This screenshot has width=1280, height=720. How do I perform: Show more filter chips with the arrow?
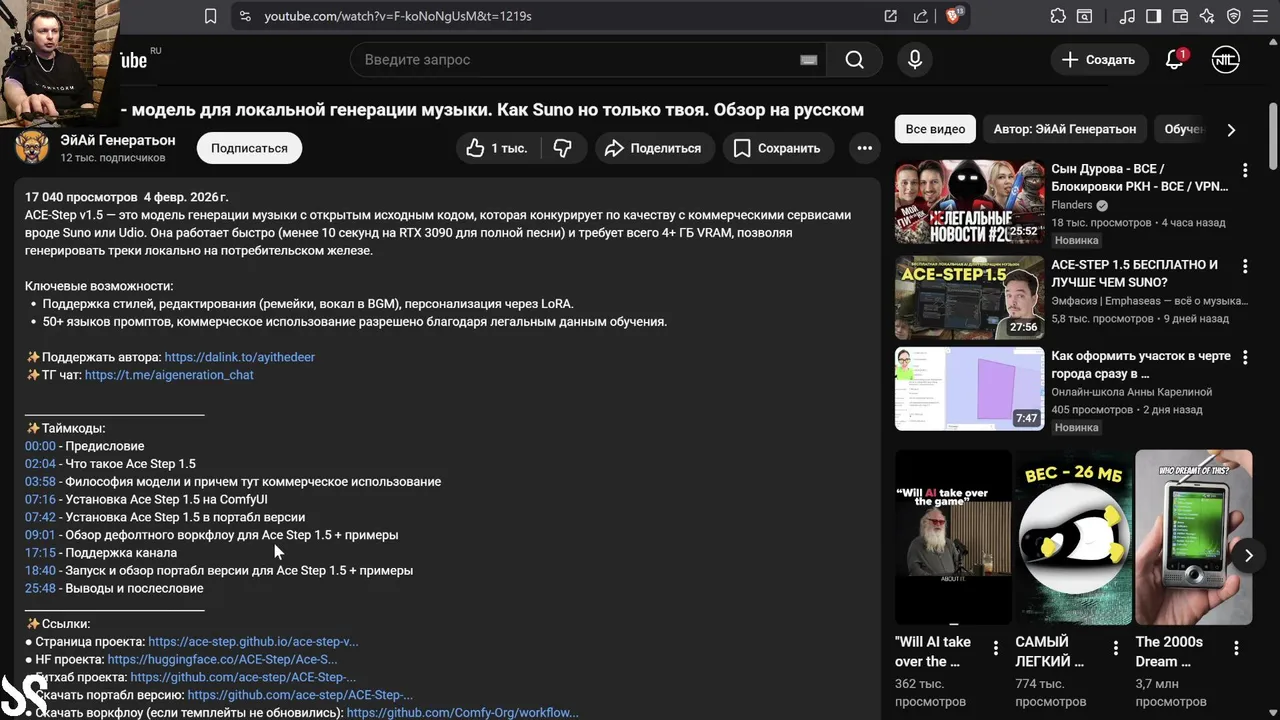click(x=1231, y=130)
